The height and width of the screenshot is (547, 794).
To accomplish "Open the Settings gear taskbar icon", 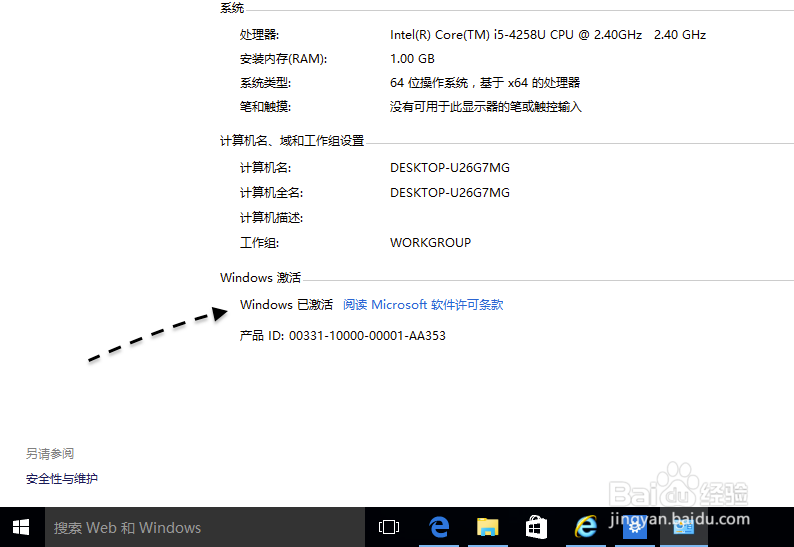I will coord(634,527).
